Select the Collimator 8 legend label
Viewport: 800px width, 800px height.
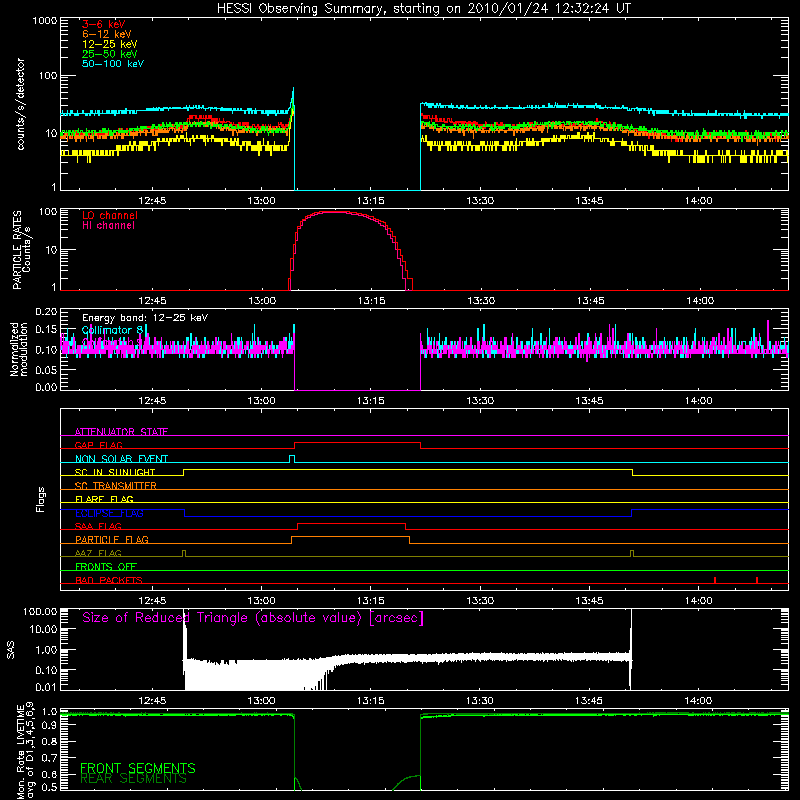tap(112, 330)
